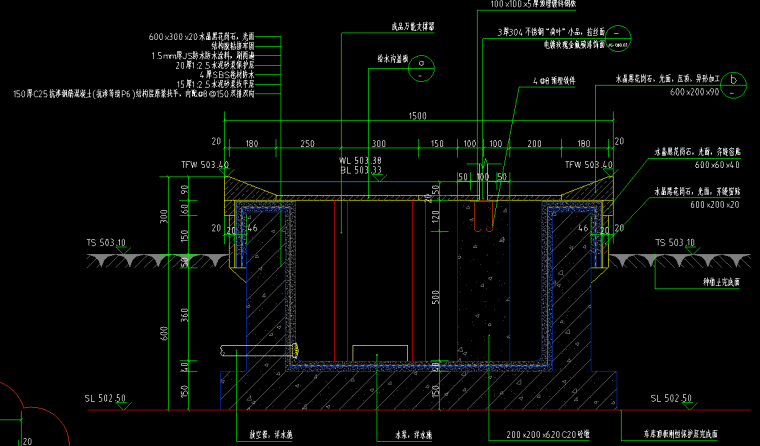This screenshot has height=446, width=760.
Task: Click the detail callout bubble labeled a
Action: (x=422, y=66)
